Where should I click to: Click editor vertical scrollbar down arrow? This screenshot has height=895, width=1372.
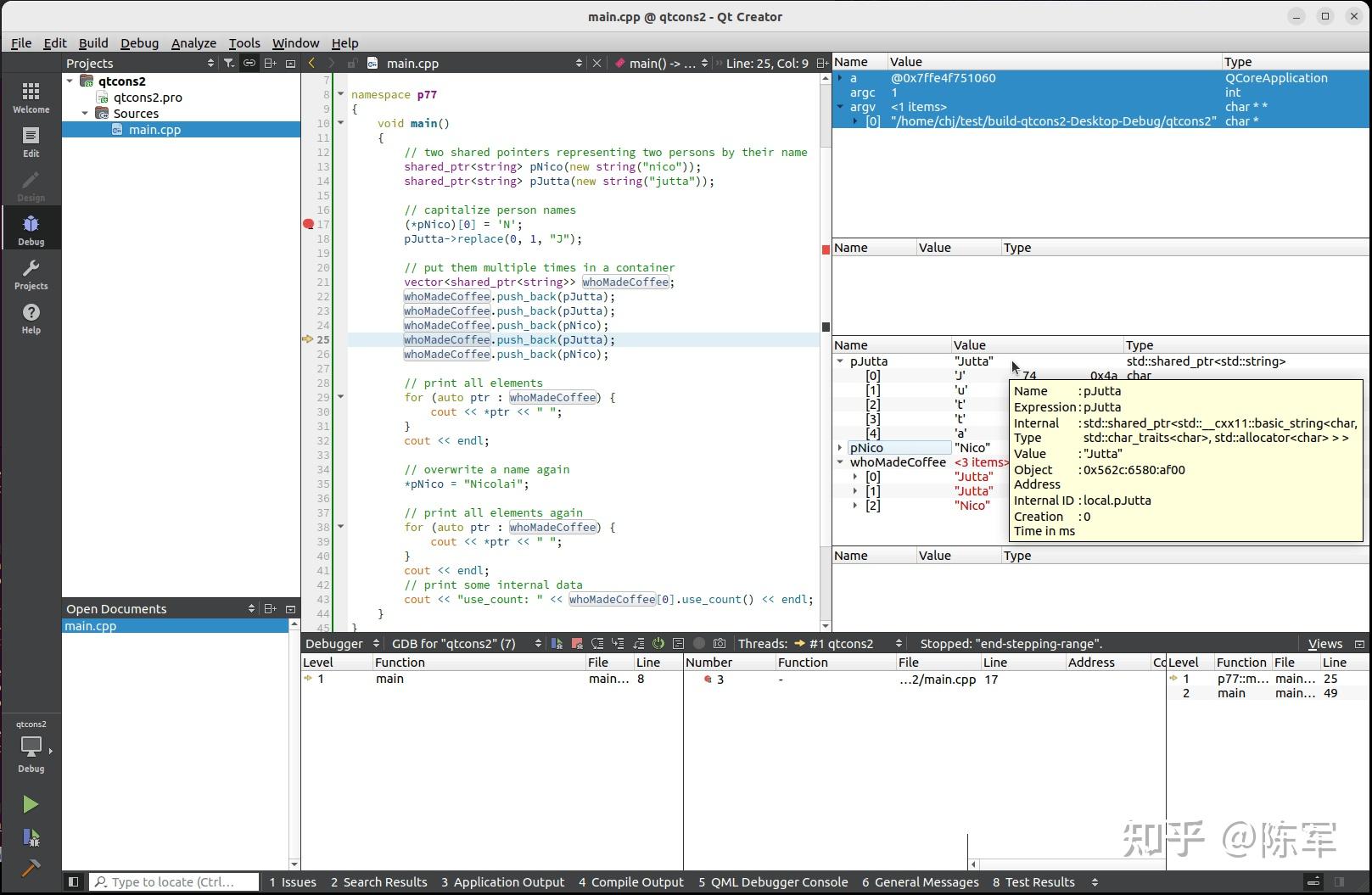click(825, 626)
